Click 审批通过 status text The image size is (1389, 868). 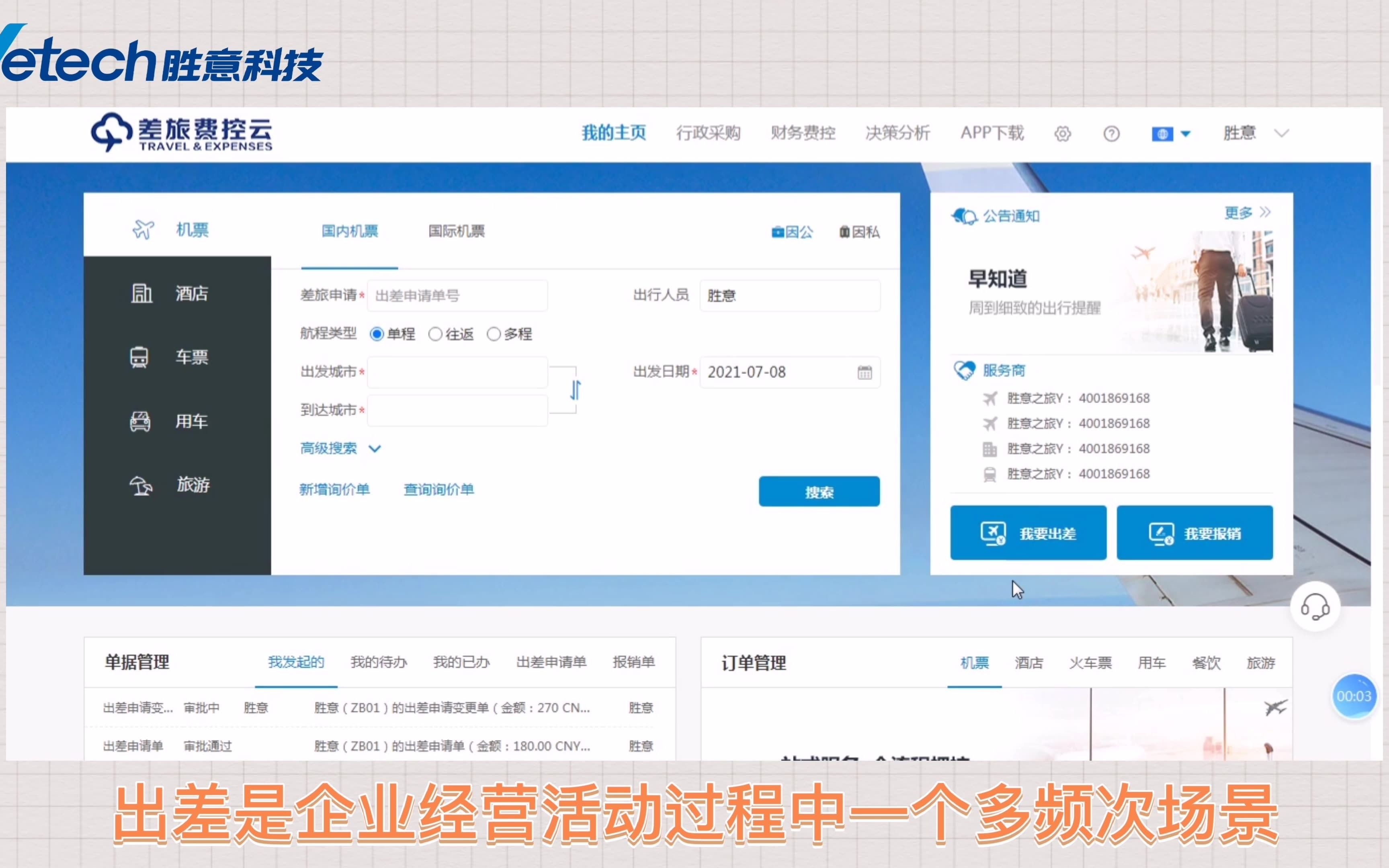208,746
